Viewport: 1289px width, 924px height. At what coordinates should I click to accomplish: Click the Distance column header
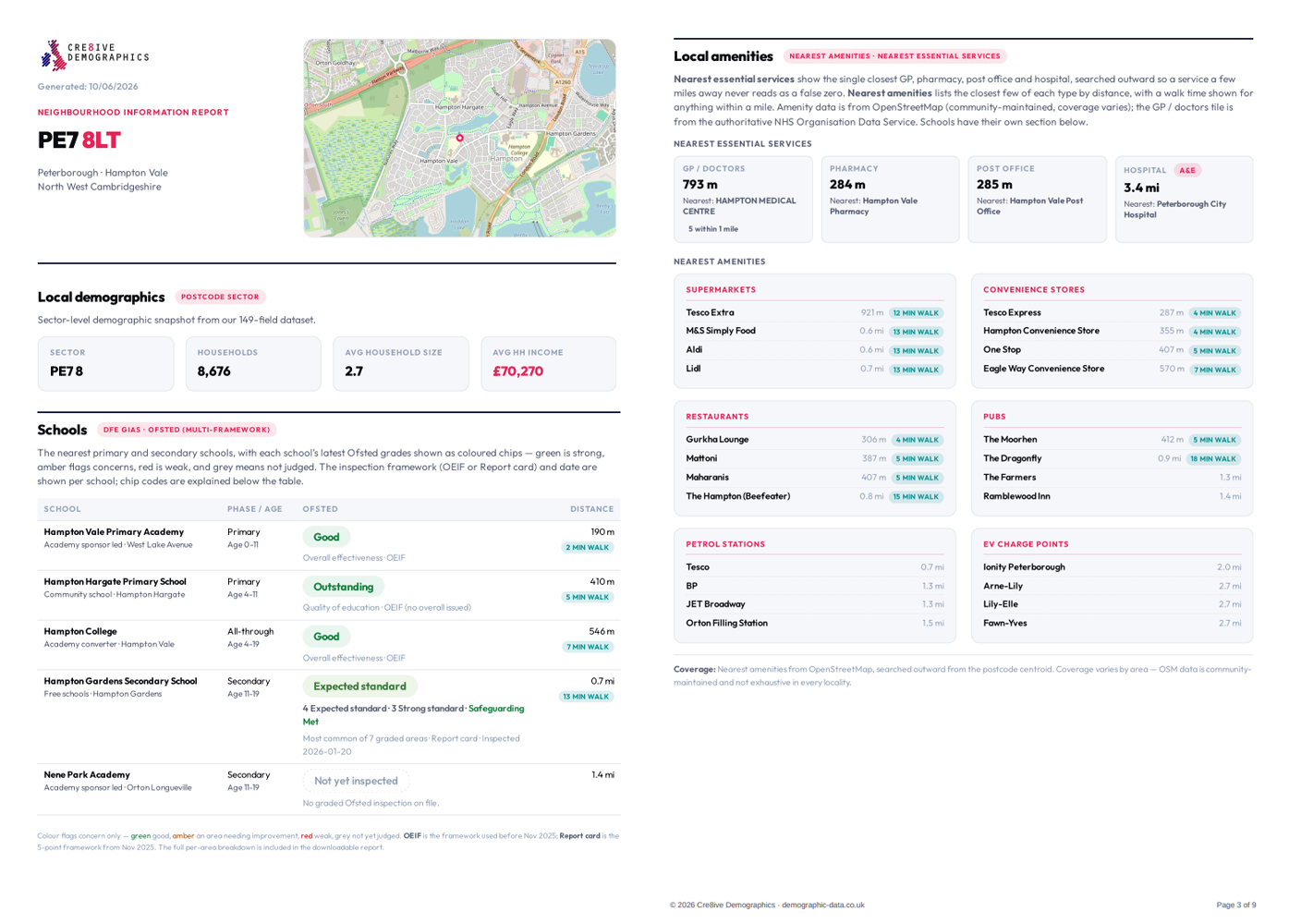click(x=592, y=509)
